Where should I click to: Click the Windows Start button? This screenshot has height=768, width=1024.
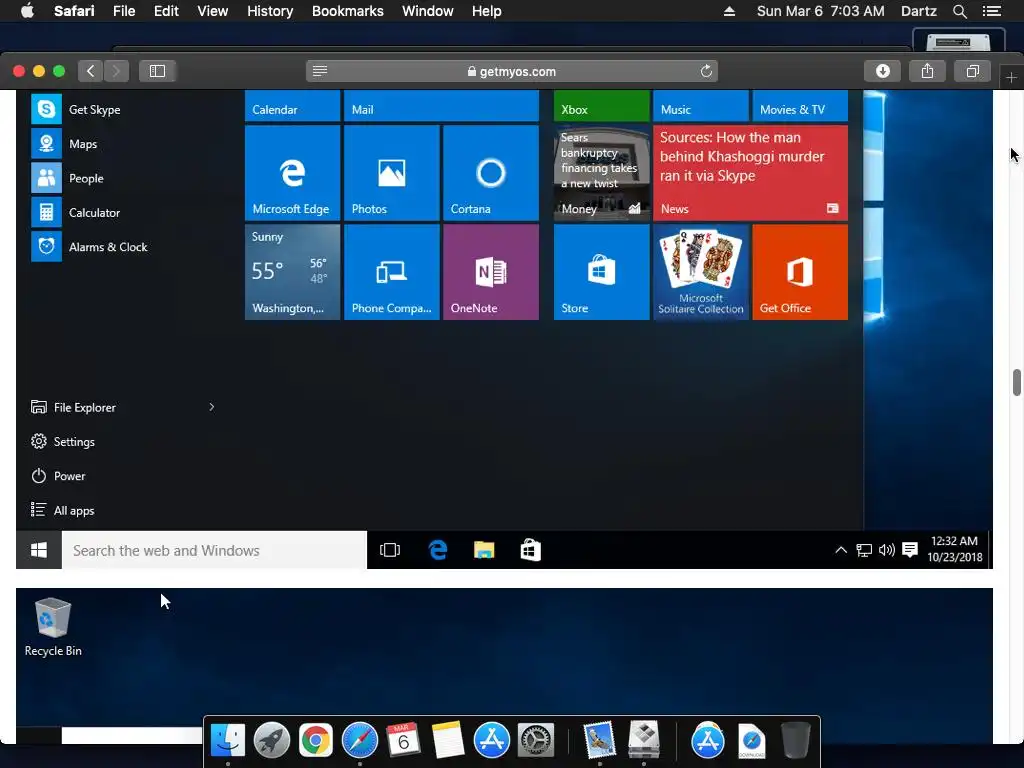pos(39,550)
